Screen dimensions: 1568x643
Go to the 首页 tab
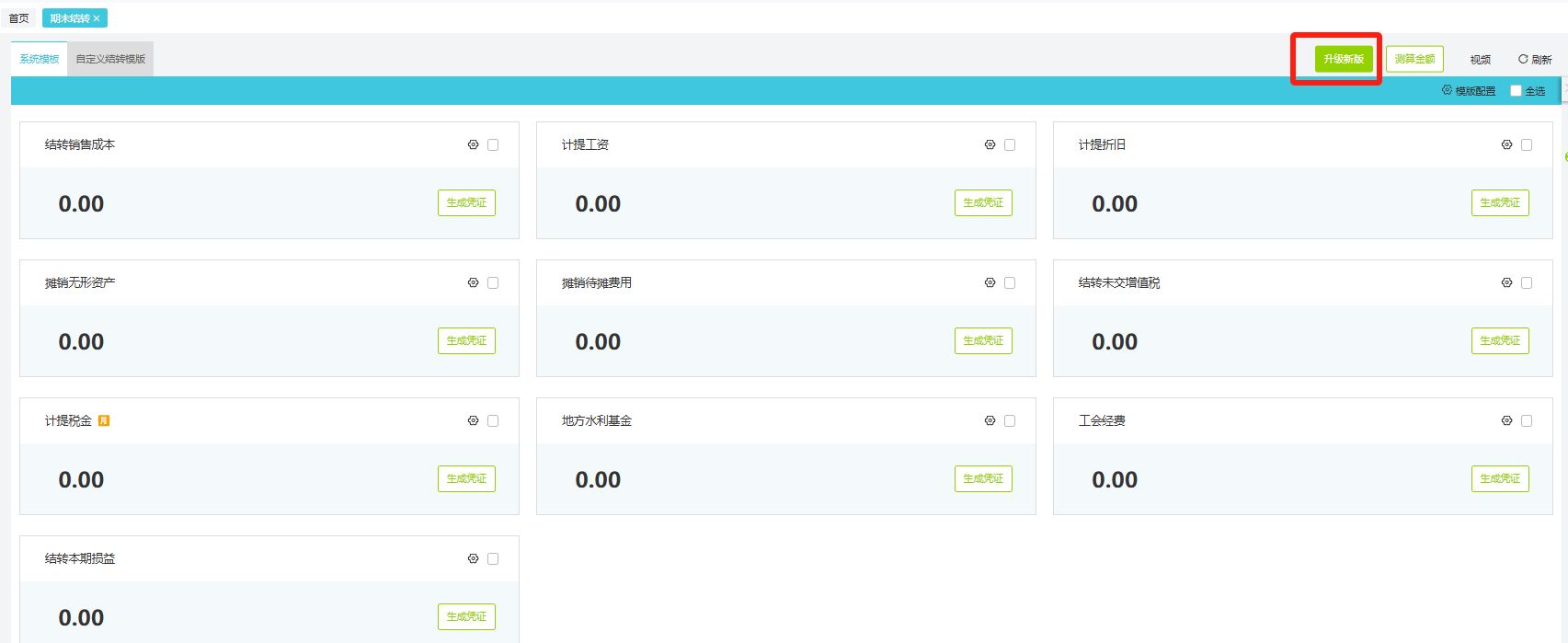[x=18, y=18]
